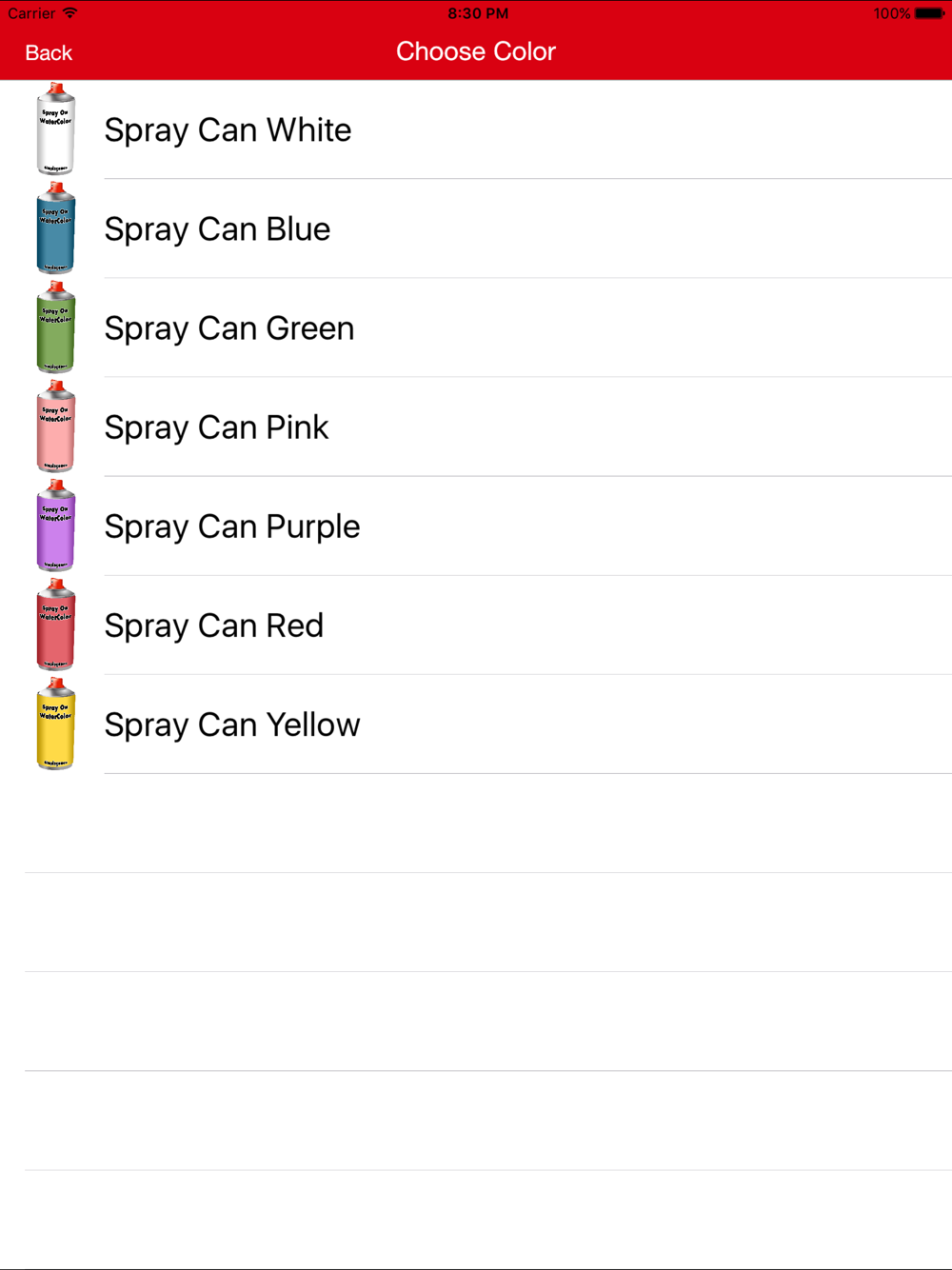Tap the green spray can icon
This screenshot has width=952, height=1270.
(55, 327)
